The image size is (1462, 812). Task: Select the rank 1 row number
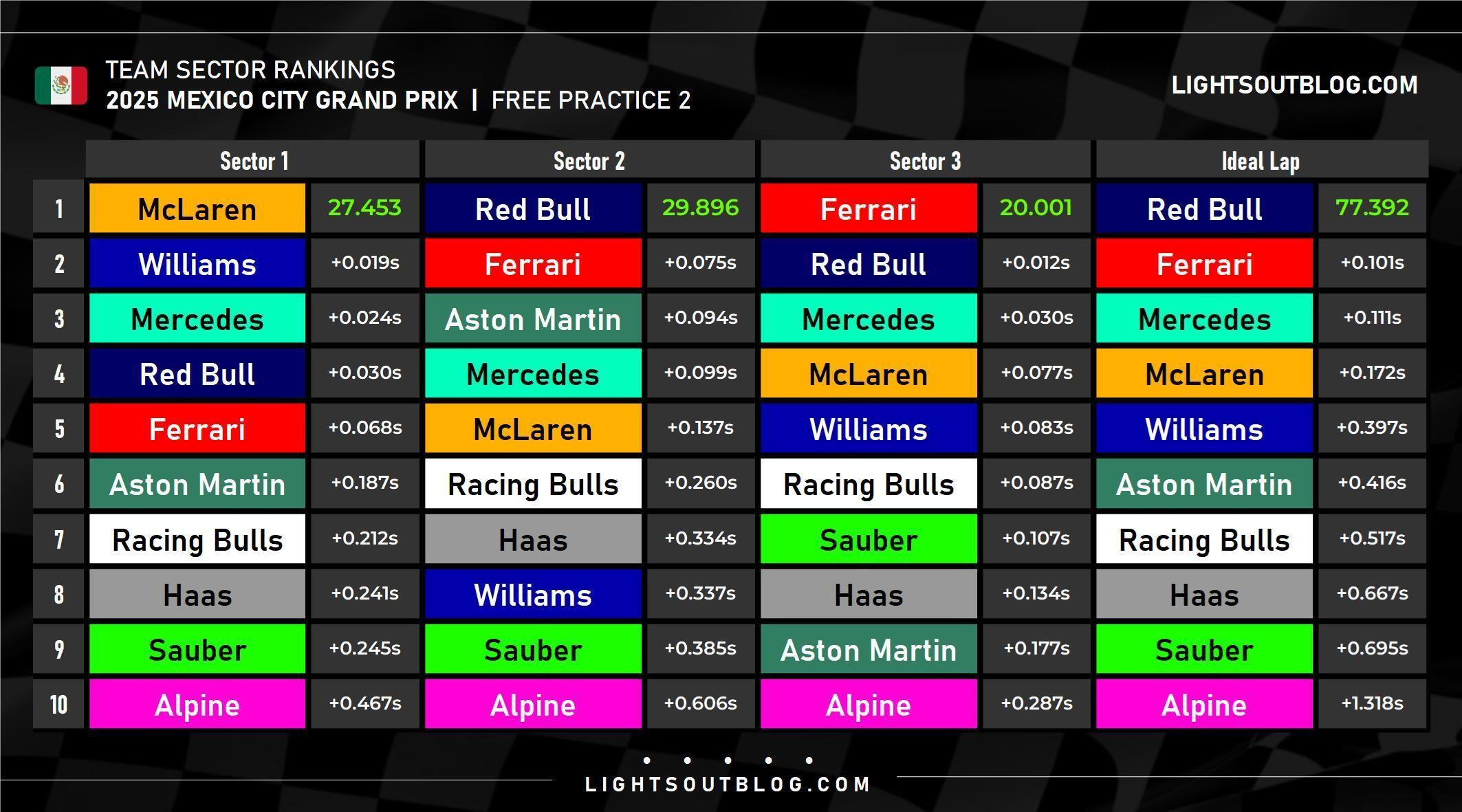(59, 208)
